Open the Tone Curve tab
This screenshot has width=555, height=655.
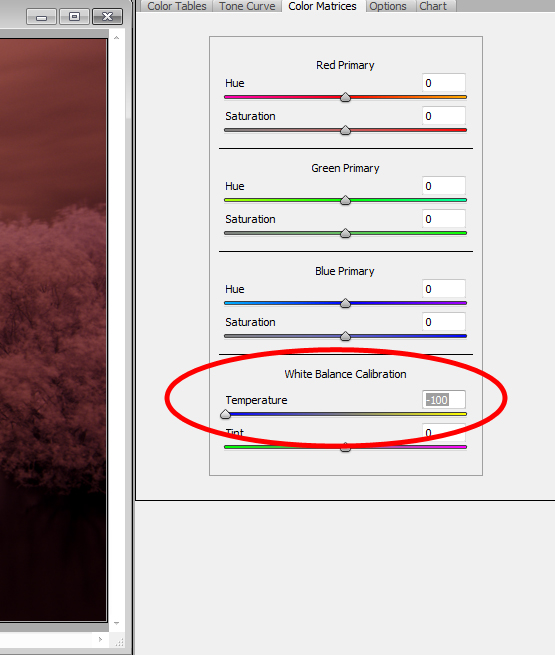[x=247, y=6]
